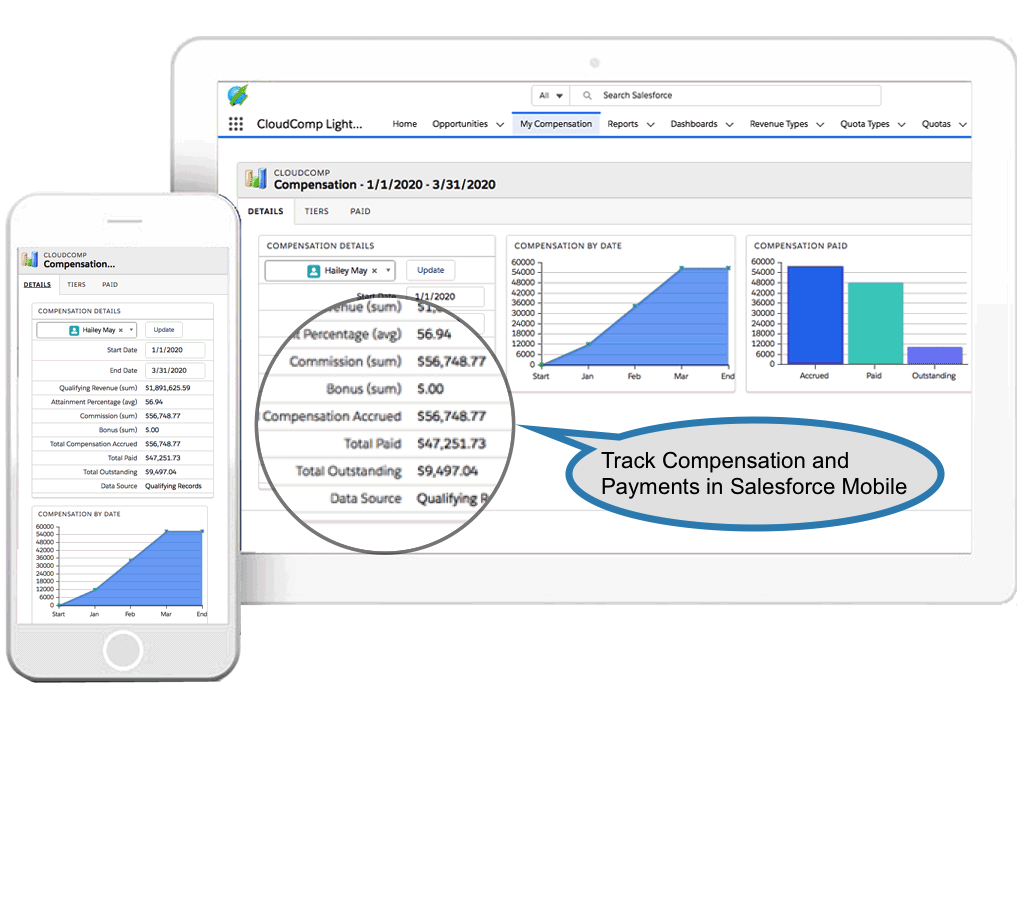Open the All search scope dropdown
The image size is (1030, 903).
click(x=550, y=95)
